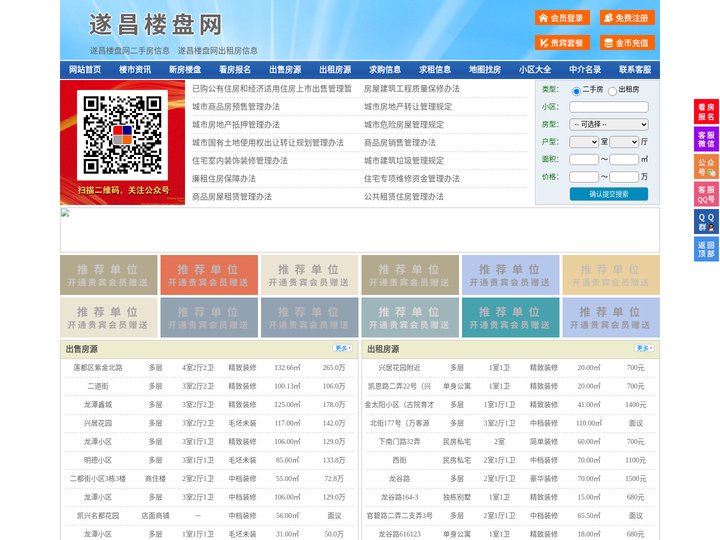Image resolution: width=720 pixels, height=540 pixels.
Task: Click the 确认提交搜索 search button
Action: point(609,194)
